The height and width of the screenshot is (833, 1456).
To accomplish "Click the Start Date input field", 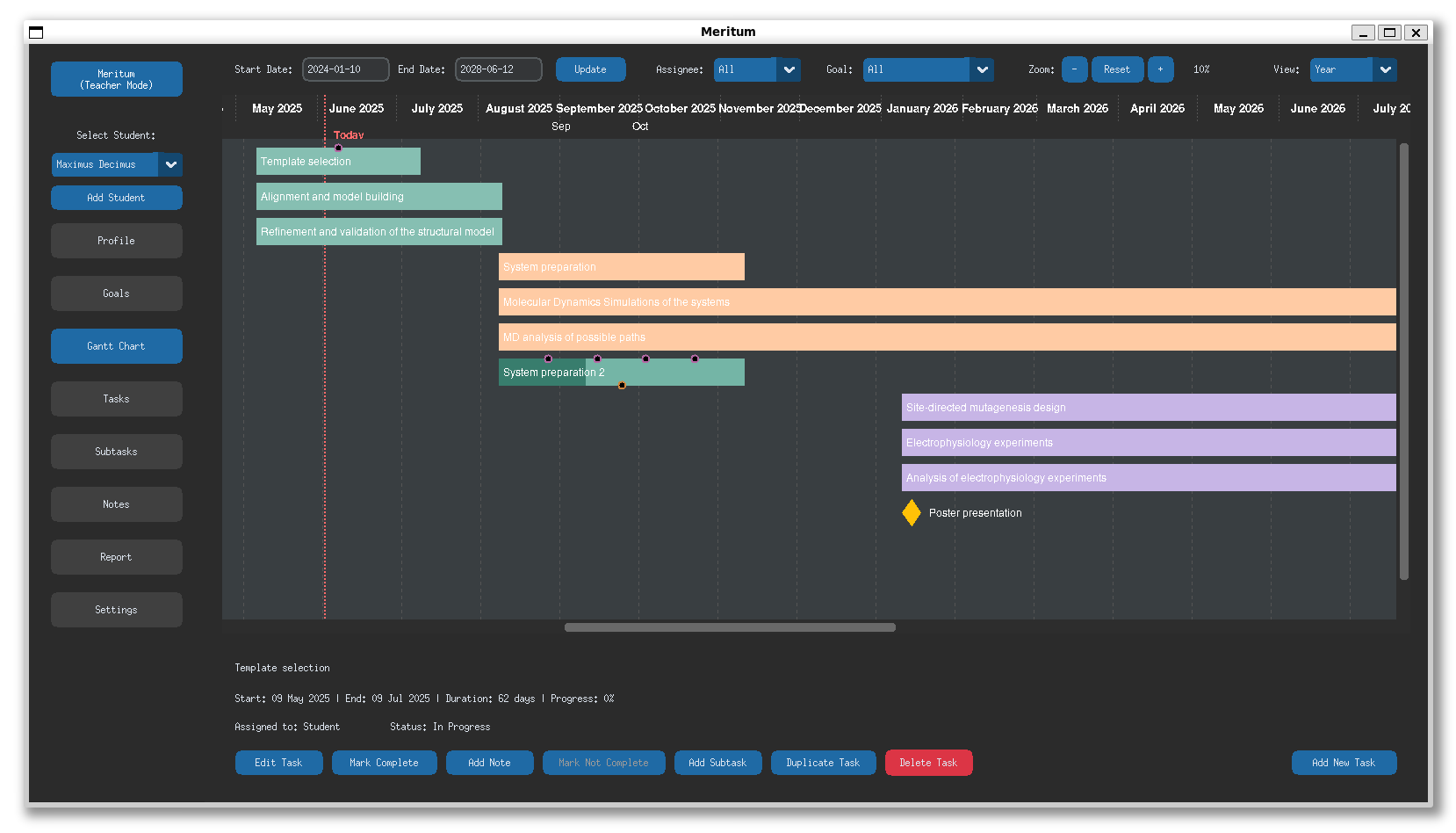I will pyautogui.click(x=346, y=69).
